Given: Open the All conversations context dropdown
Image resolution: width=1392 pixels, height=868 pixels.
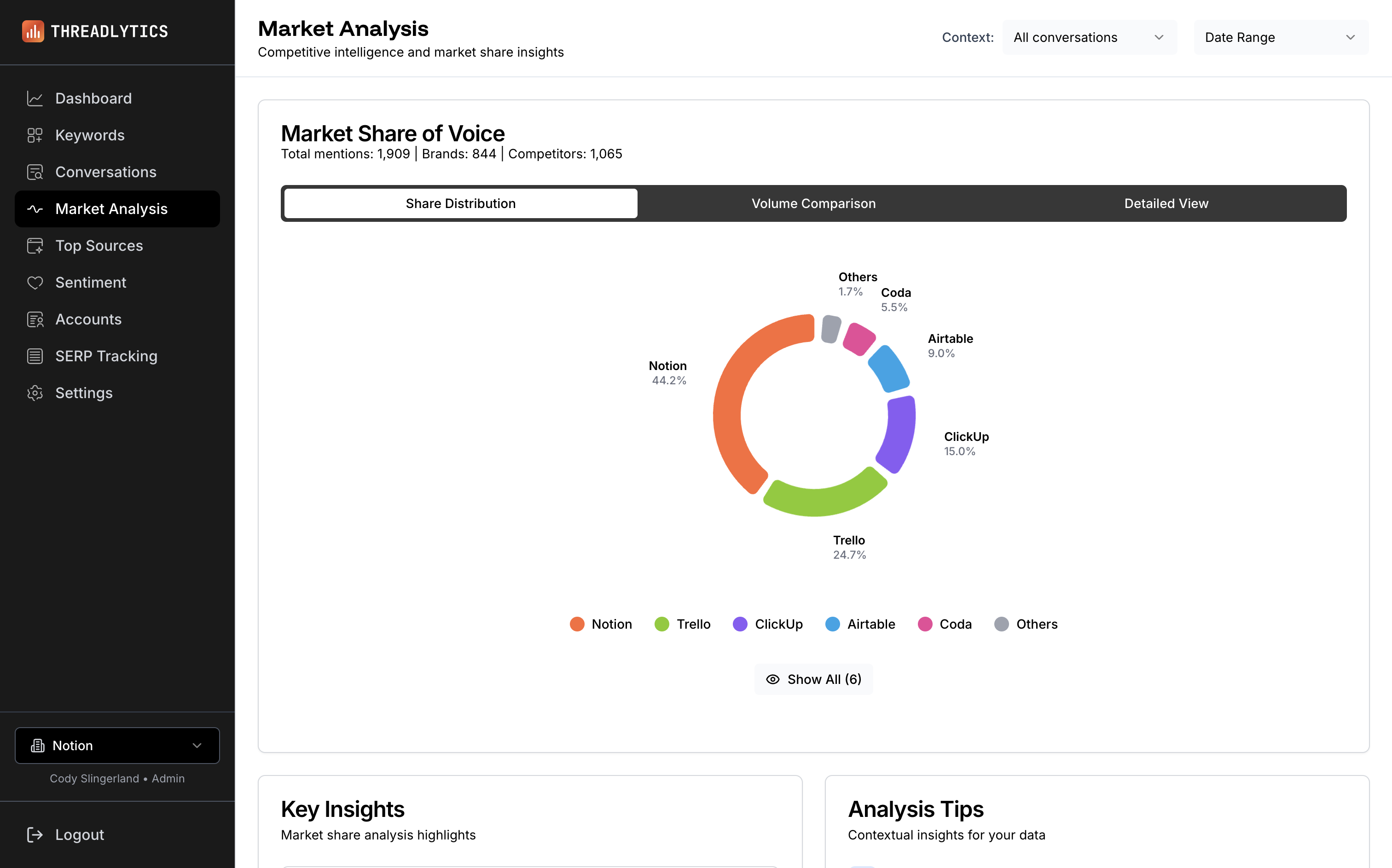Looking at the screenshot, I should (1089, 37).
